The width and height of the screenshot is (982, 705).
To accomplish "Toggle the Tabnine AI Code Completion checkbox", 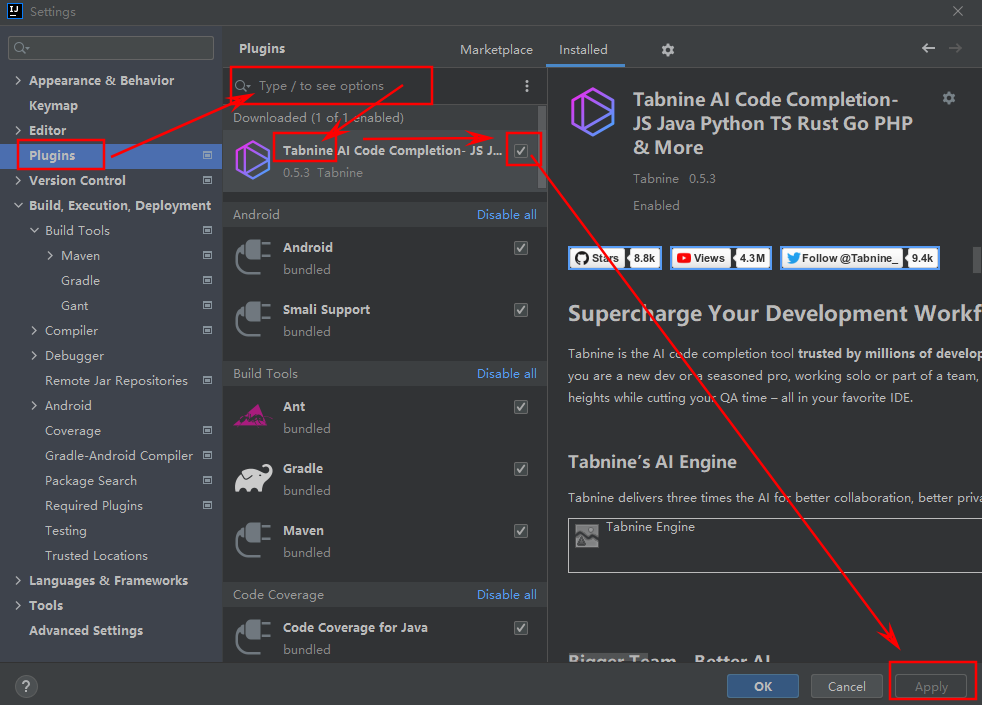I will 520,151.
